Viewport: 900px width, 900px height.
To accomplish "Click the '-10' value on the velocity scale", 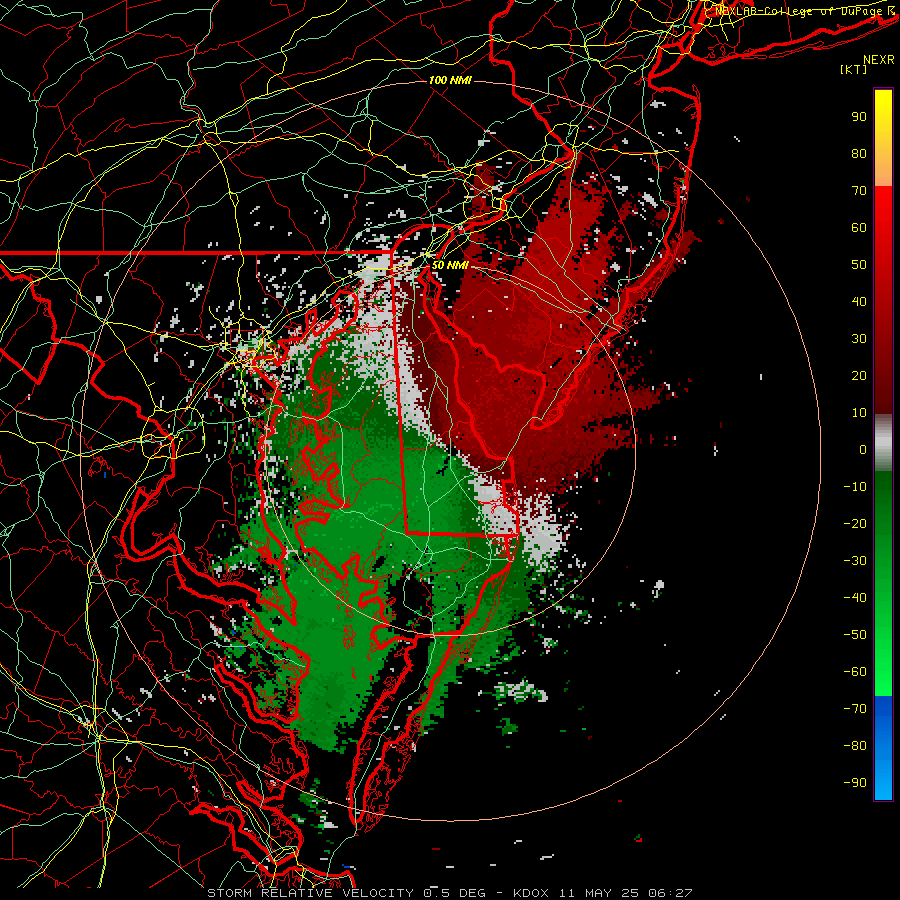I will pyautogui.click(x=855, y=487).
